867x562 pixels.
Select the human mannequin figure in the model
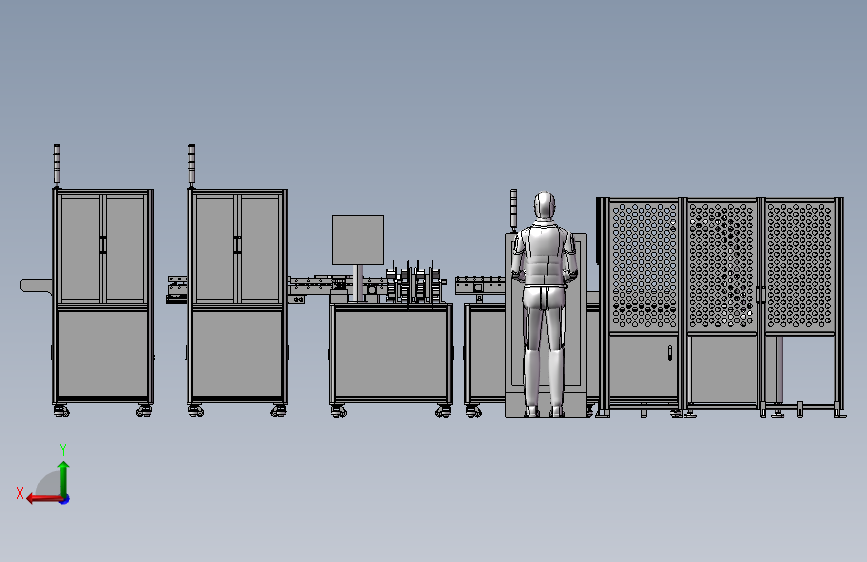click(x=545, y=303)
